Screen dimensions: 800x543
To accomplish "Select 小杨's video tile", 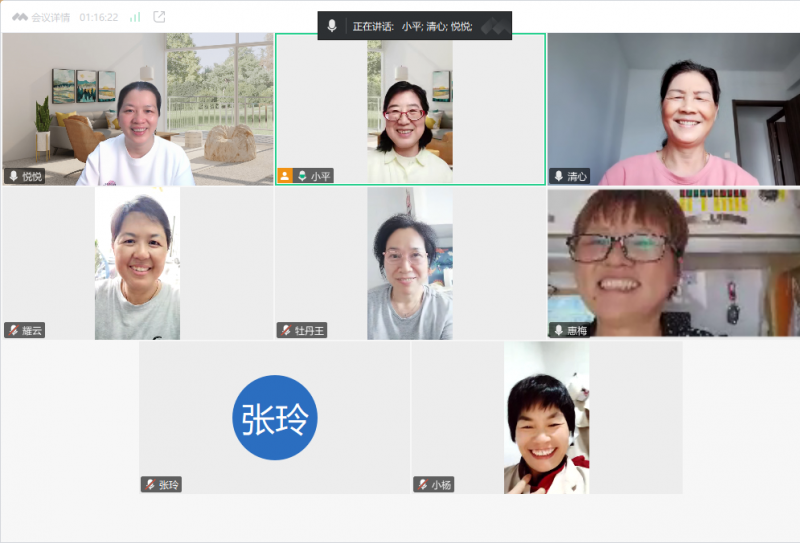I will point(546,415).
